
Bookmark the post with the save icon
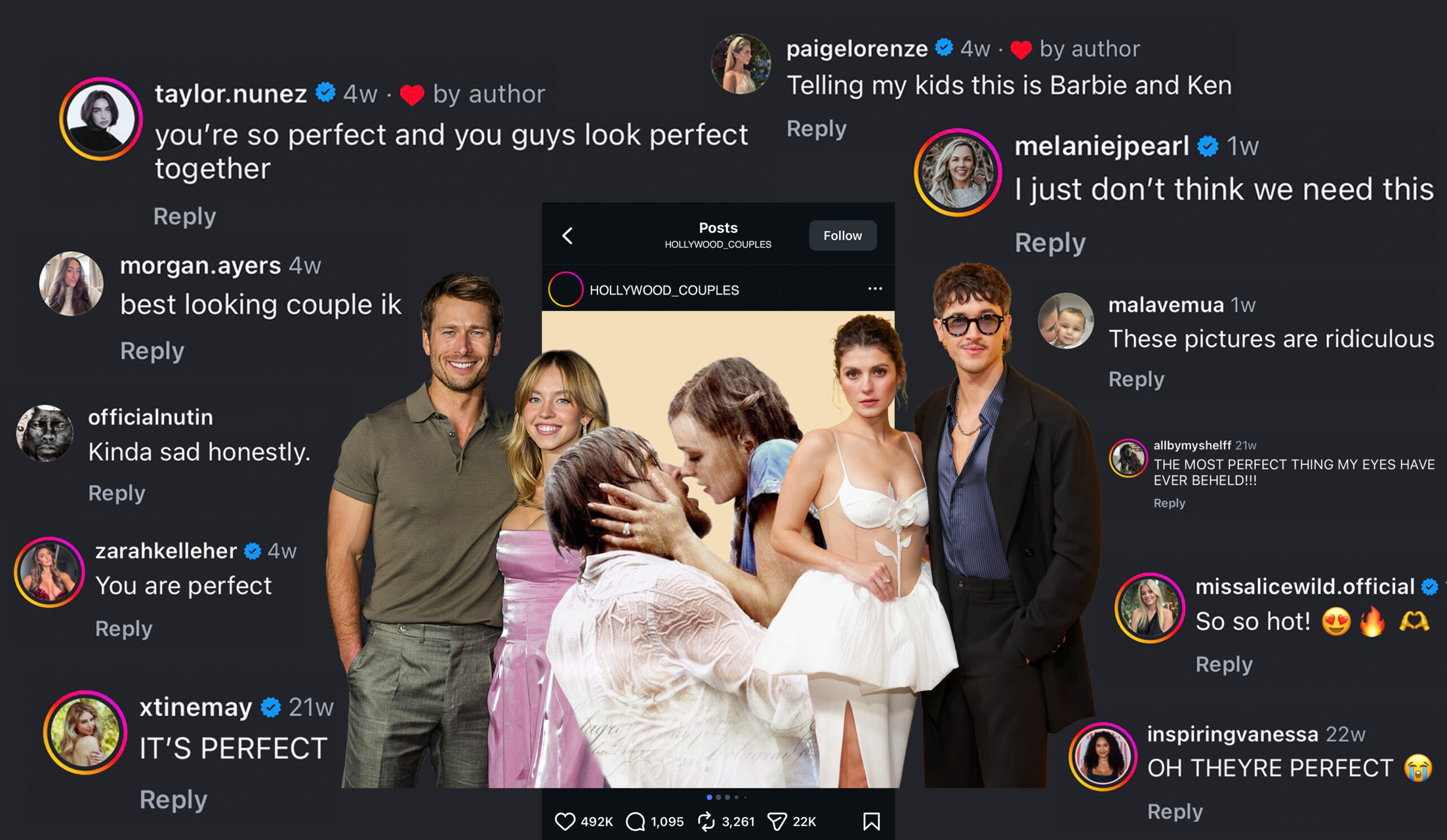pos(871,821)
